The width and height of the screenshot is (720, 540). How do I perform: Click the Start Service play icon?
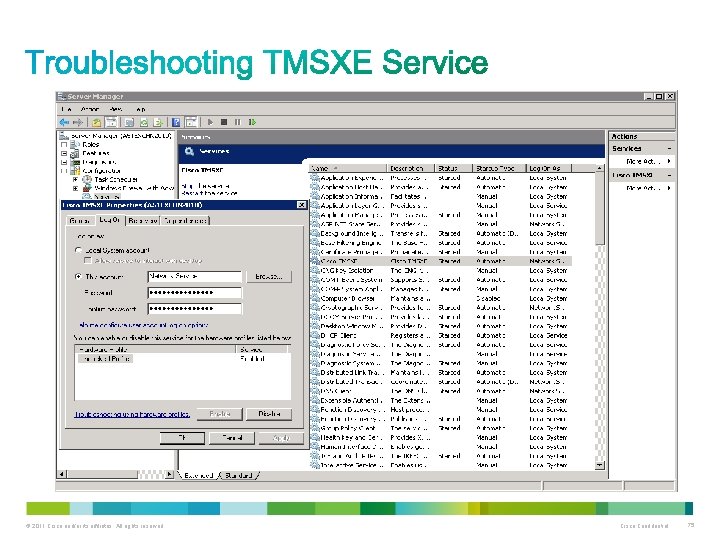click(210, 122)
